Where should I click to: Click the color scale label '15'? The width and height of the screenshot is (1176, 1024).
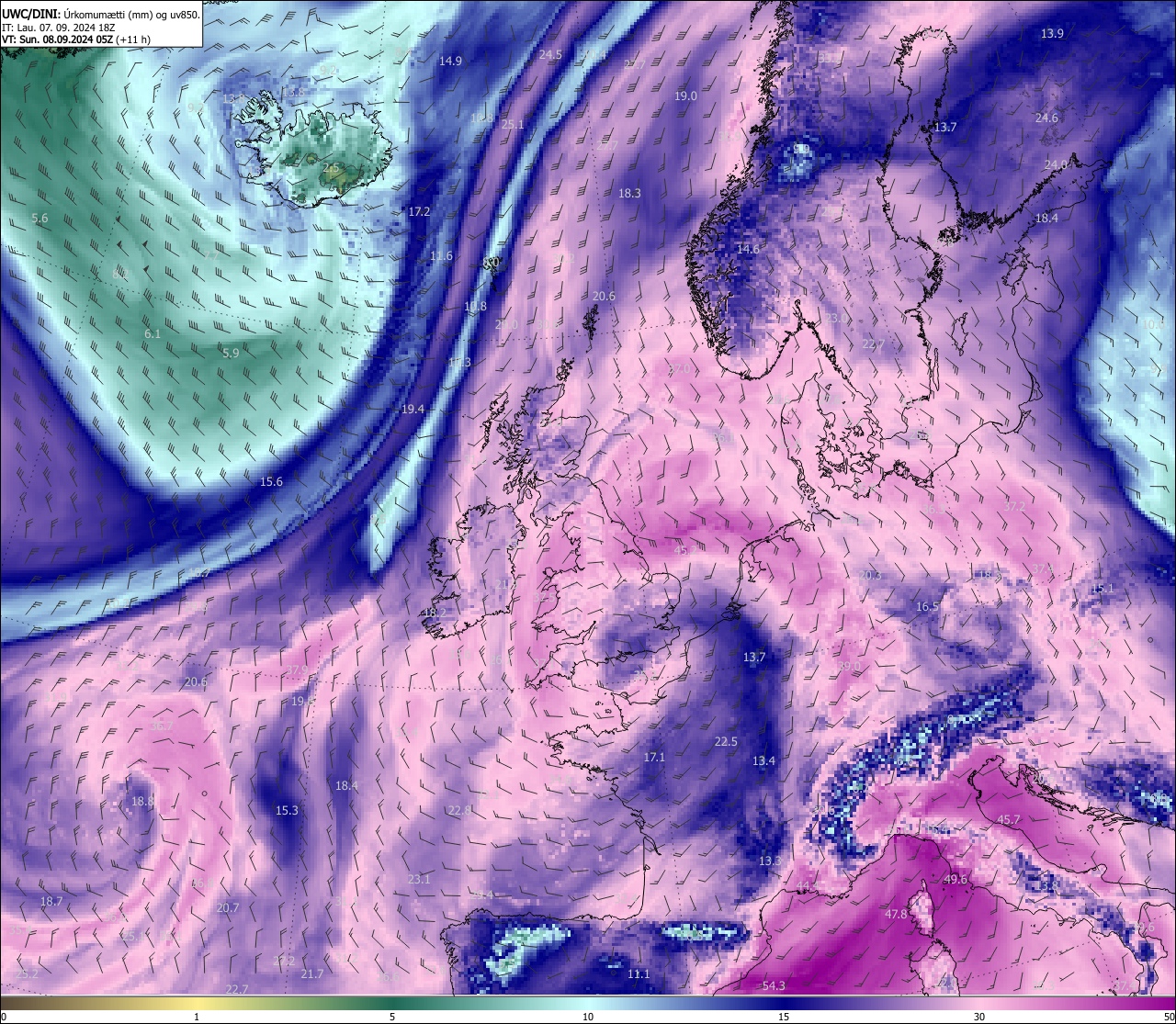click(784, 1017)
